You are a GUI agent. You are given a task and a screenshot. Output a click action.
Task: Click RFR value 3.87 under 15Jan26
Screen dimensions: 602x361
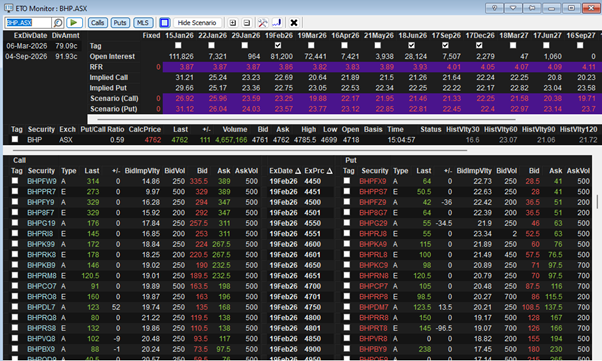(x=187, y=67)
